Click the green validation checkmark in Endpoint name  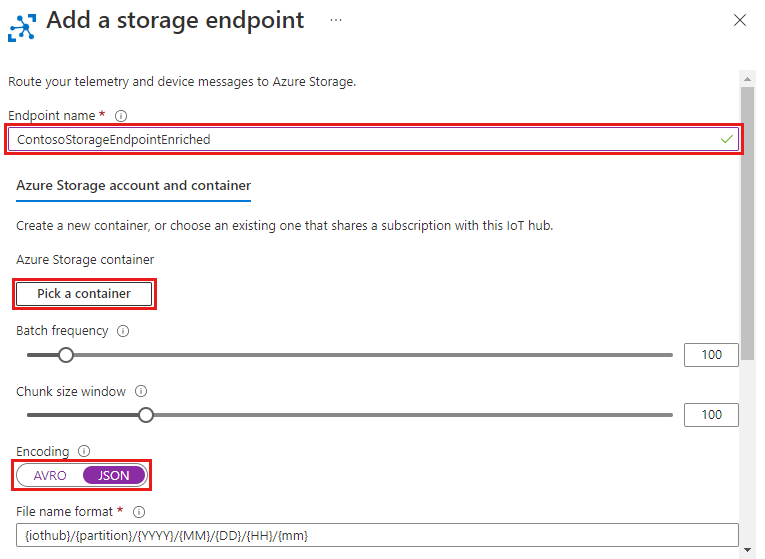coord(726,140)
